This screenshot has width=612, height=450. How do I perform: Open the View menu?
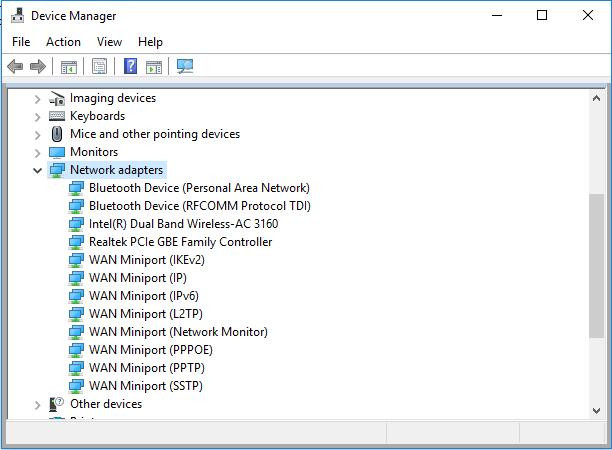pyautogui.click(x=109, y=42)
